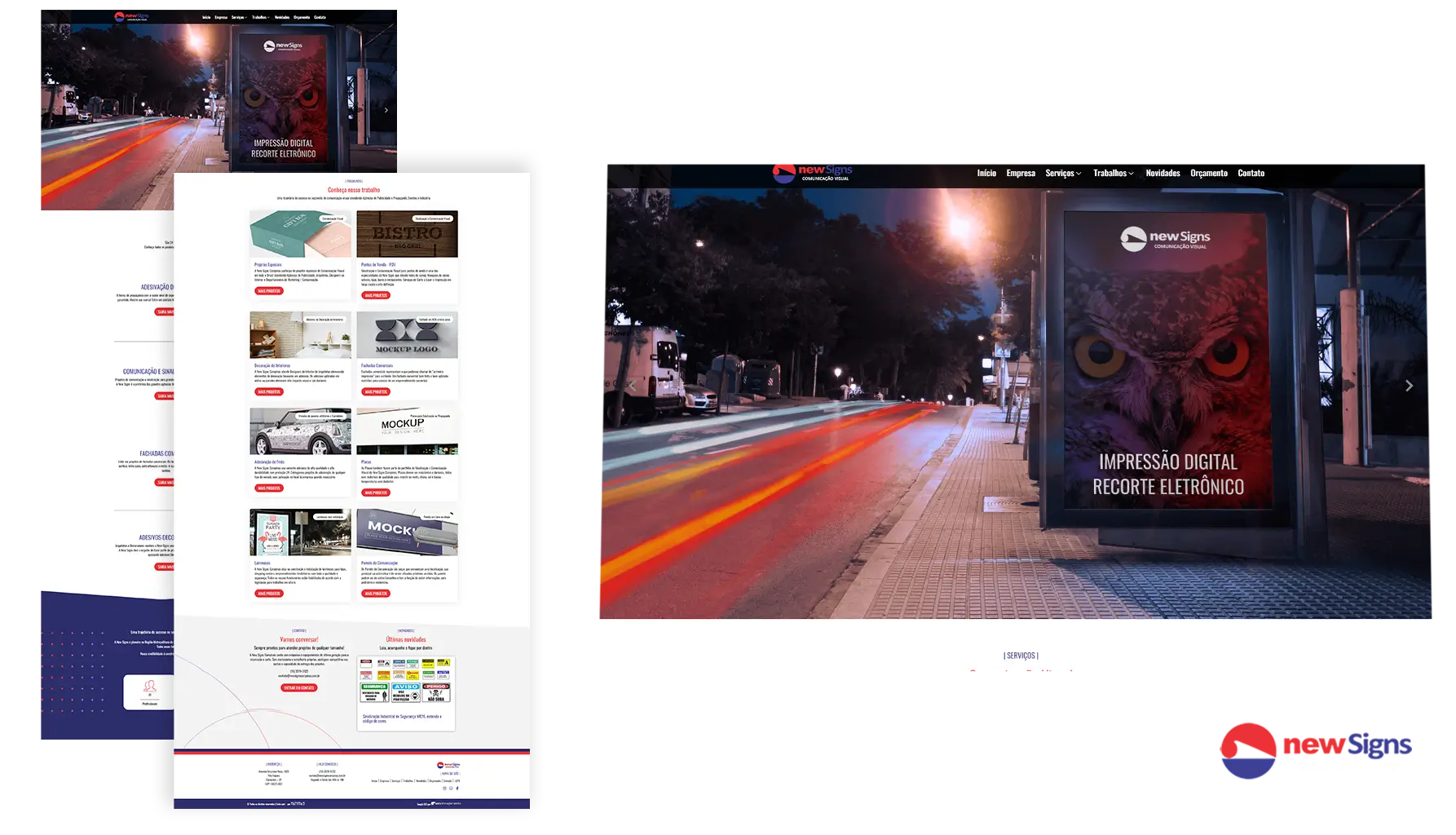
Task: Click the footer contact email address
Action: tap(327, 775)
